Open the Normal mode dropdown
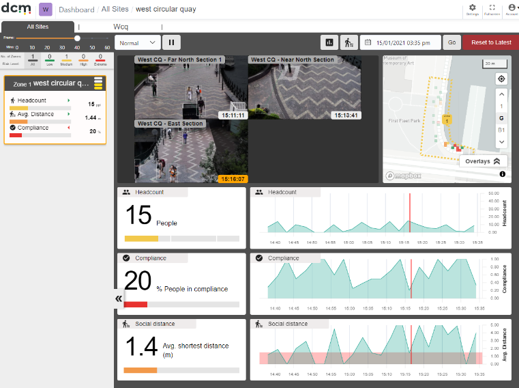The height and width of the screenshot is (388, 519). [x=137, y=43]
